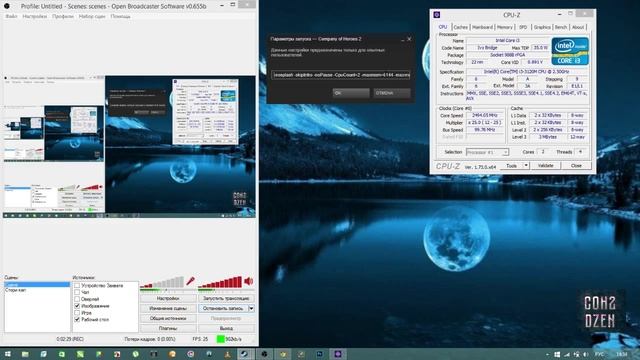Open the volume icon in system tray
This screenshot has width=640, height=360.
tap(586, 354)
